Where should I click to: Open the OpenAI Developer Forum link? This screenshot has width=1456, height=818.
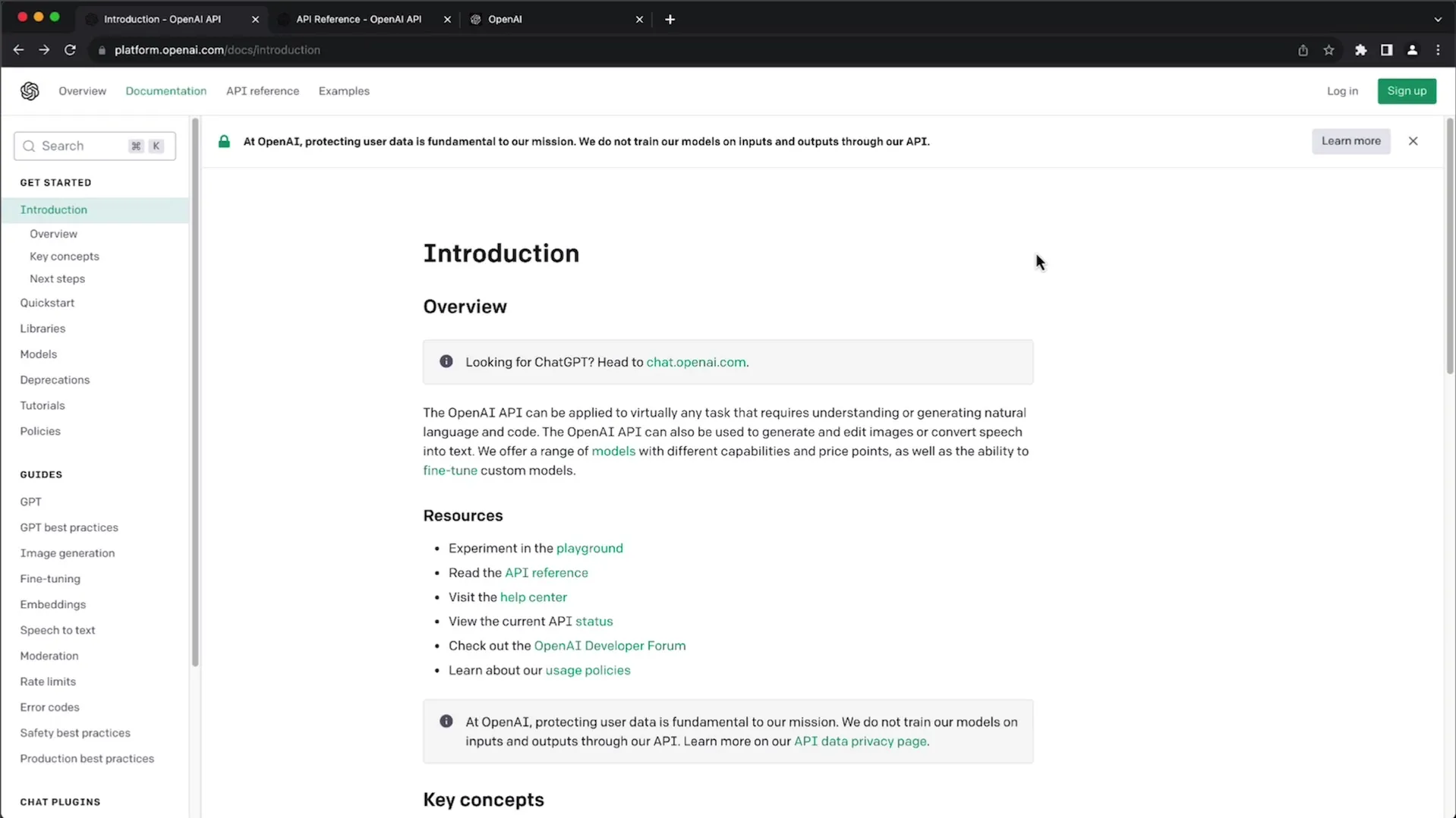610,646
